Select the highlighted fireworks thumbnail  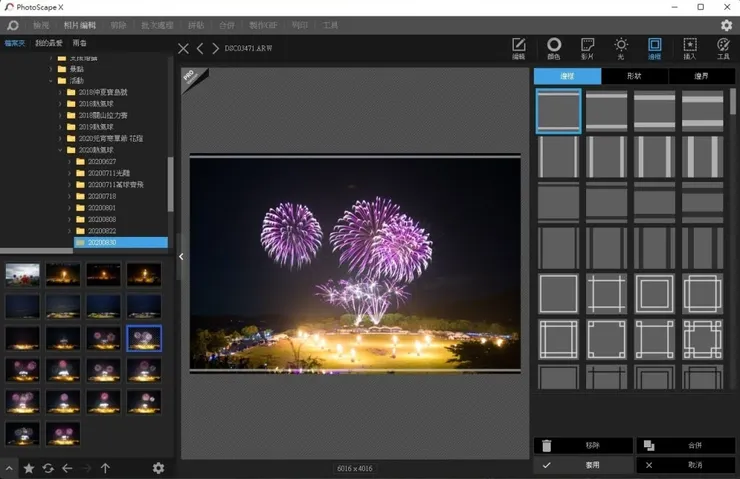(x=144, y=338)
